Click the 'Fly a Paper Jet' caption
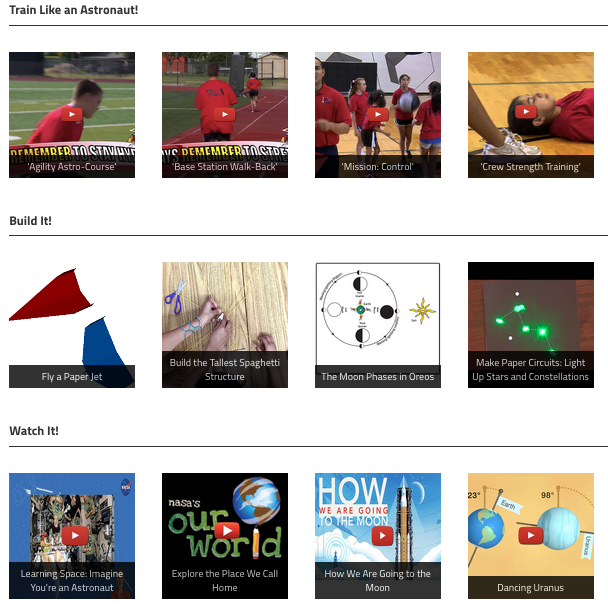The height and width of the screenshot is (604, 608). pyautogui.click(x=72, y=376)
